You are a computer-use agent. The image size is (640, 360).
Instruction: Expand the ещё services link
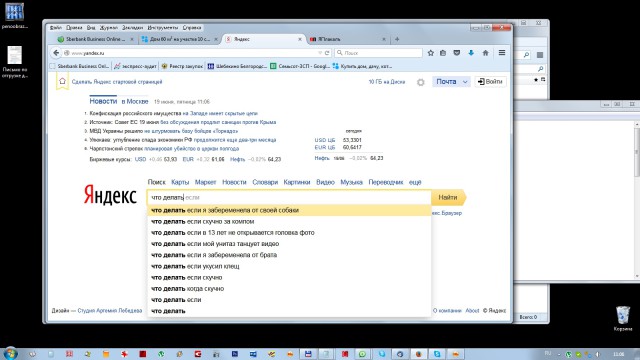pos(415,182)
